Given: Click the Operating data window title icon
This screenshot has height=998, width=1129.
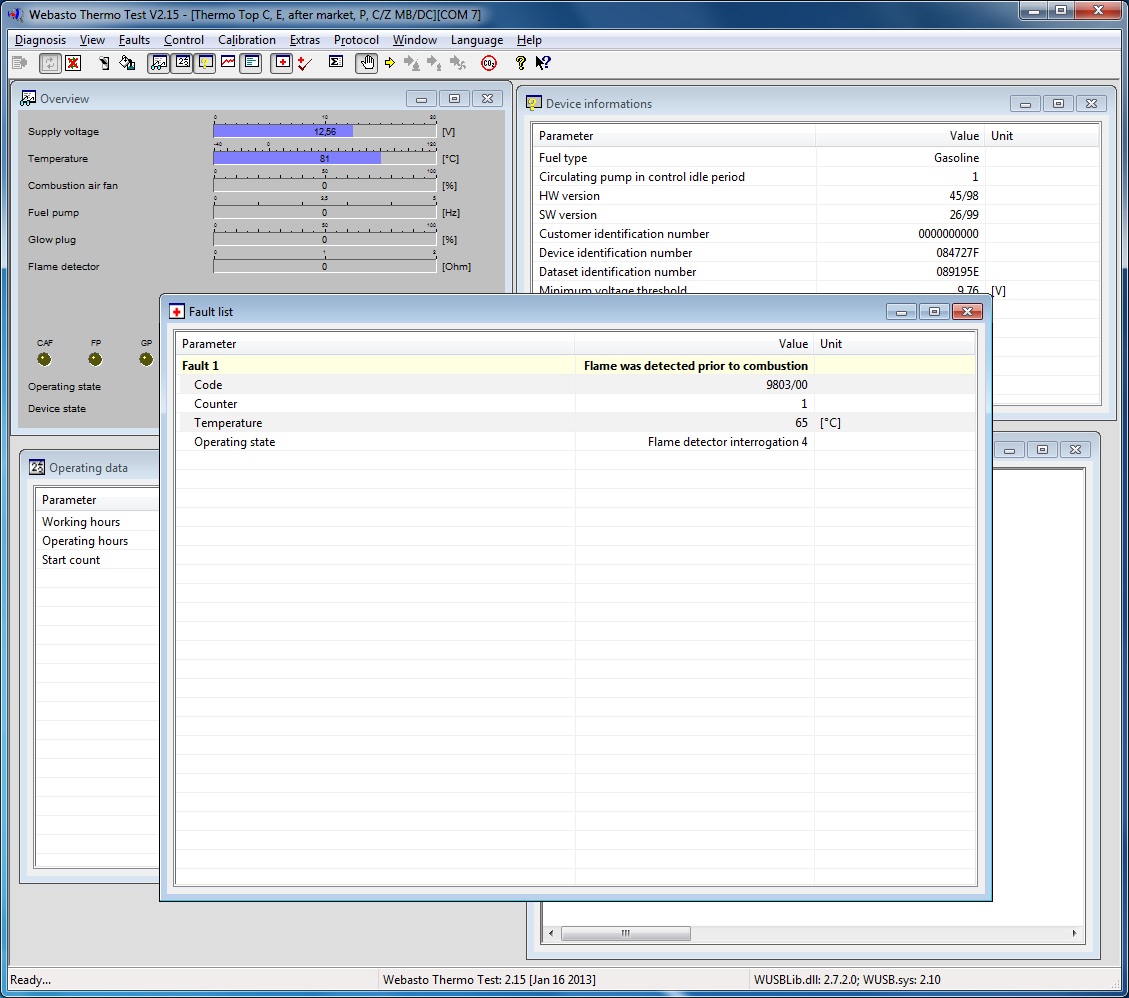Looking at the screenshot, I should point(37,467).
